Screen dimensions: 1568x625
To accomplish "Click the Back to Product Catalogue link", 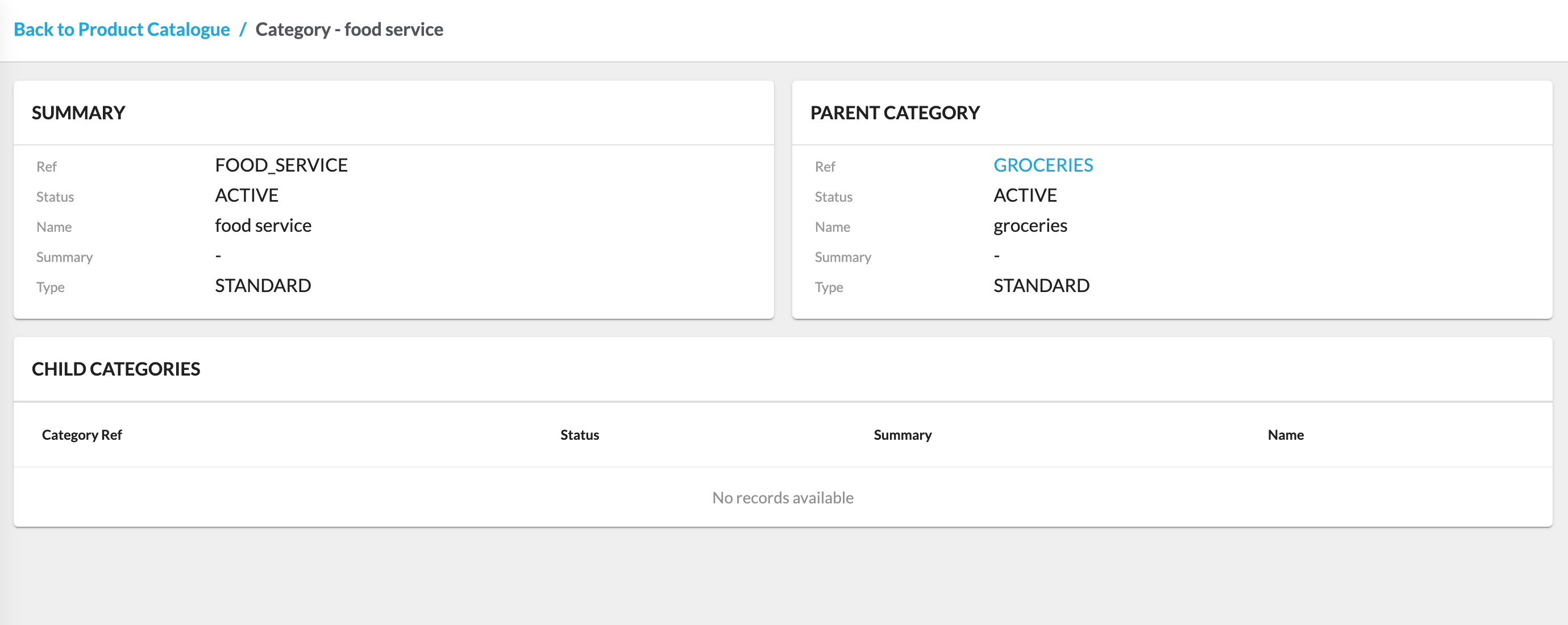I will click(x=122, y=29).
